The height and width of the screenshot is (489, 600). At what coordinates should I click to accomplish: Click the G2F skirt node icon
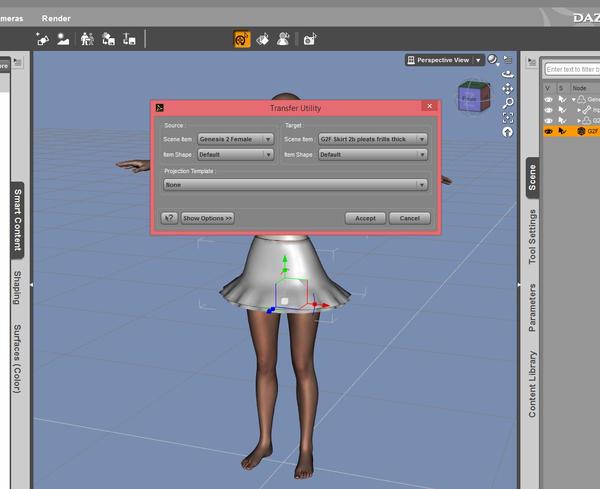click(x=581, y=131)
